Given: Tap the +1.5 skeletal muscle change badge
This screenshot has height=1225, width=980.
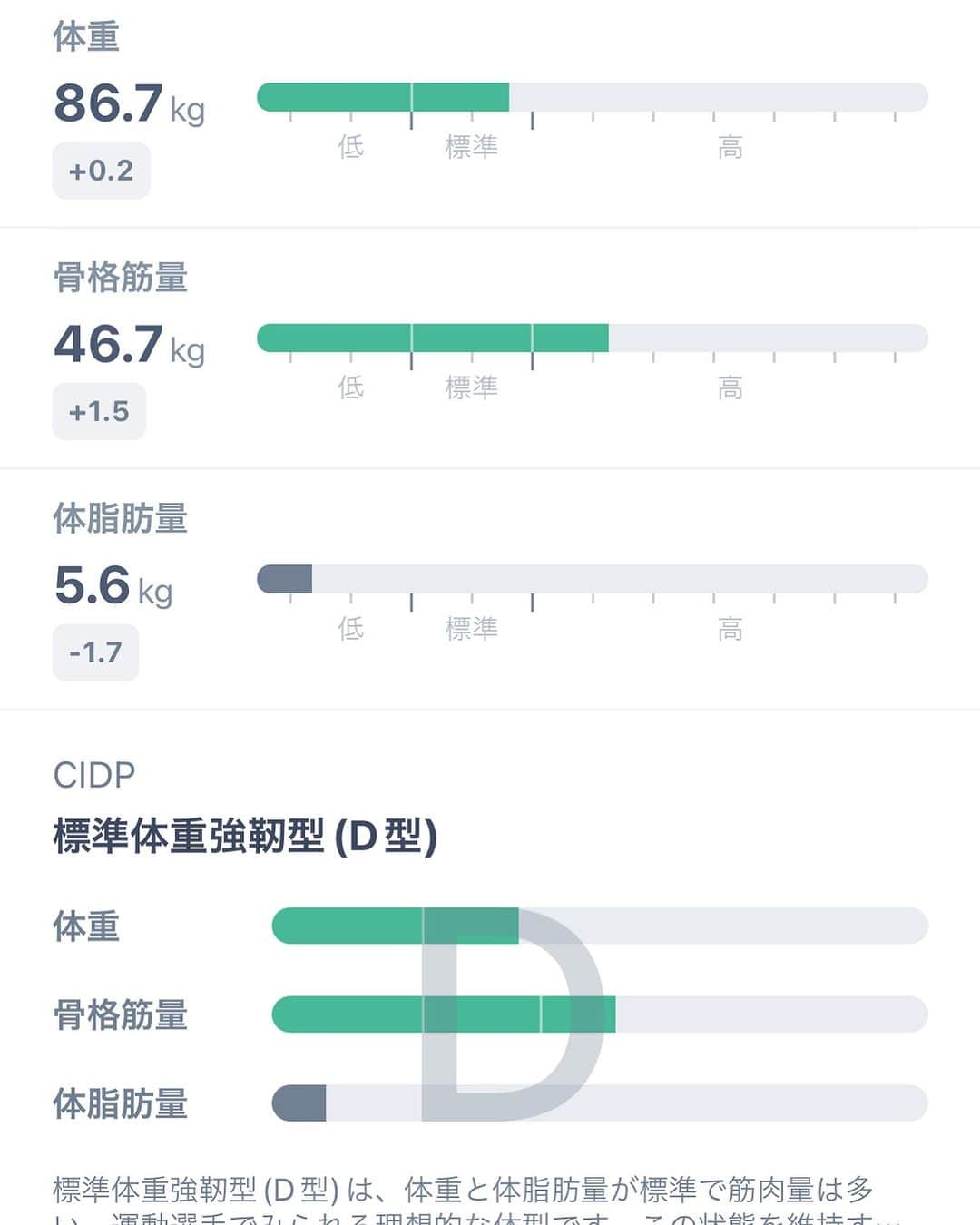Looking at the screenshot, I should [99, 411].
